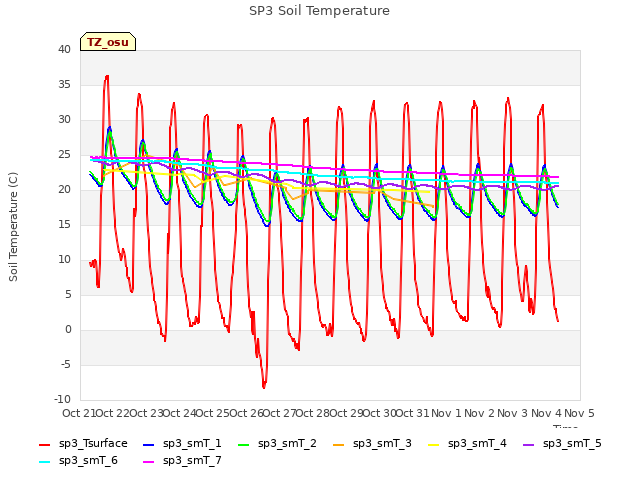Click the Oct 26 x-axis tick label
This screenshot has height=480, width=640.
pos(246,413)
